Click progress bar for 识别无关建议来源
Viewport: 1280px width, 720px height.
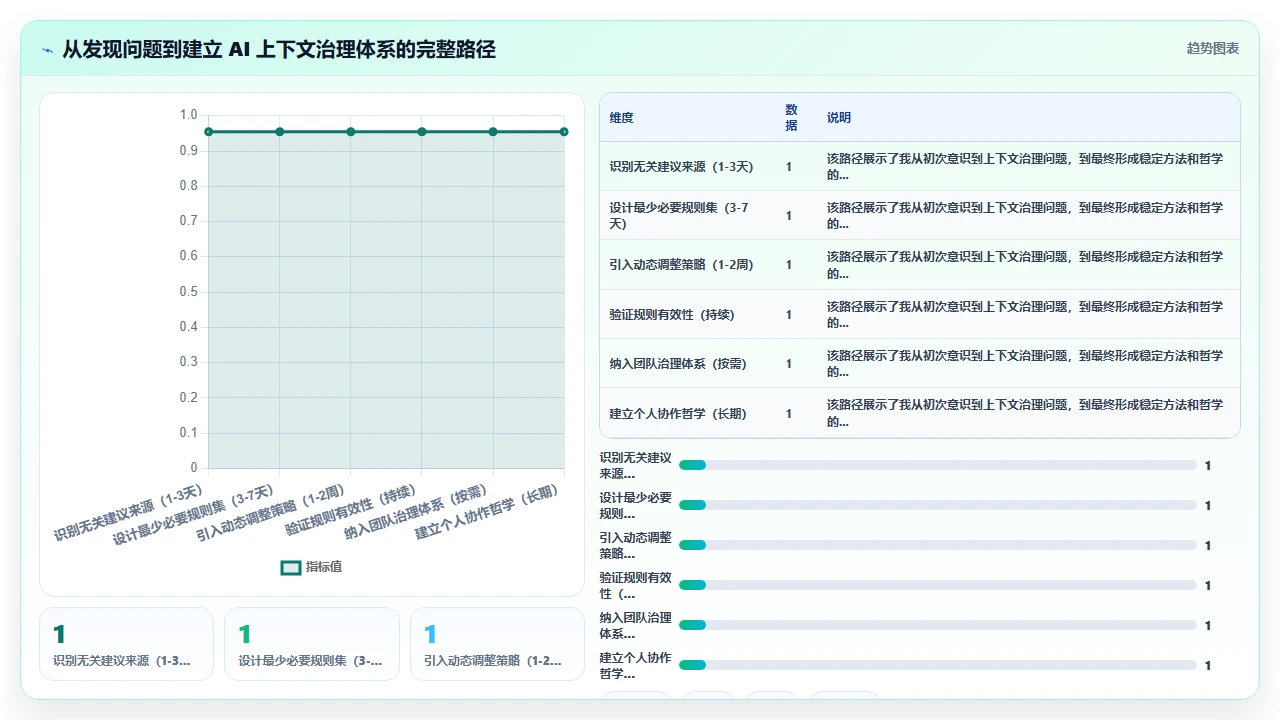(x=938, y=465)
